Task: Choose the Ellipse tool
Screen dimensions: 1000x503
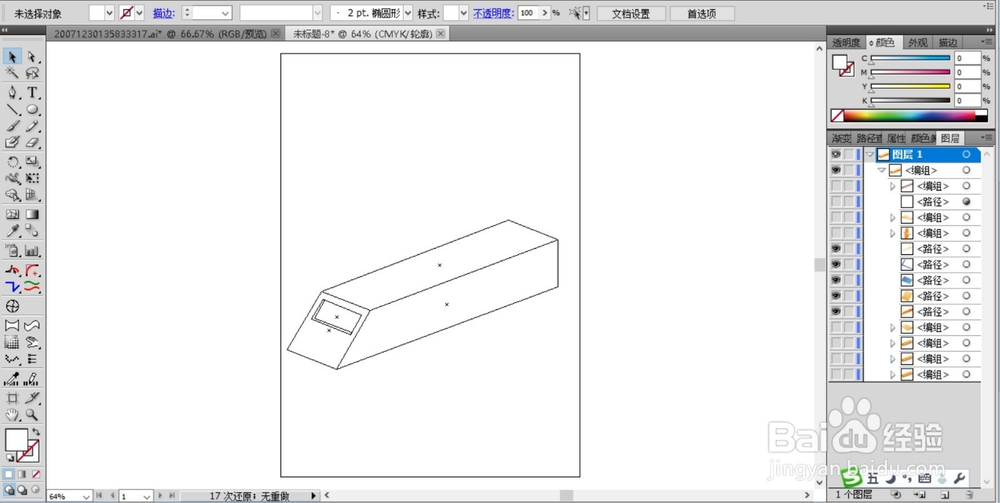Action: tap(32, 110)
